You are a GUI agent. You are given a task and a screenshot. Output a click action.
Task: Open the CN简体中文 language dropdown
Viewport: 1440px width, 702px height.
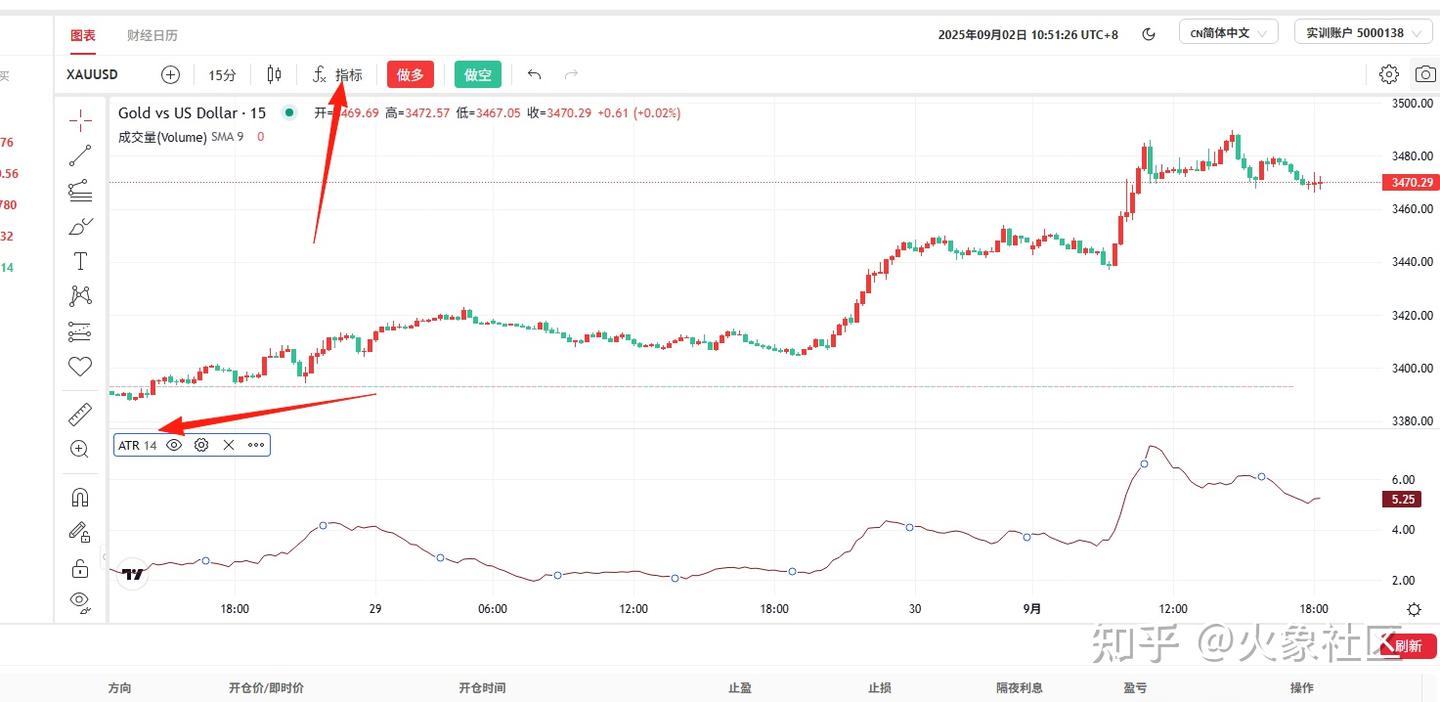pyautogui.click(x=1228, y=33)
